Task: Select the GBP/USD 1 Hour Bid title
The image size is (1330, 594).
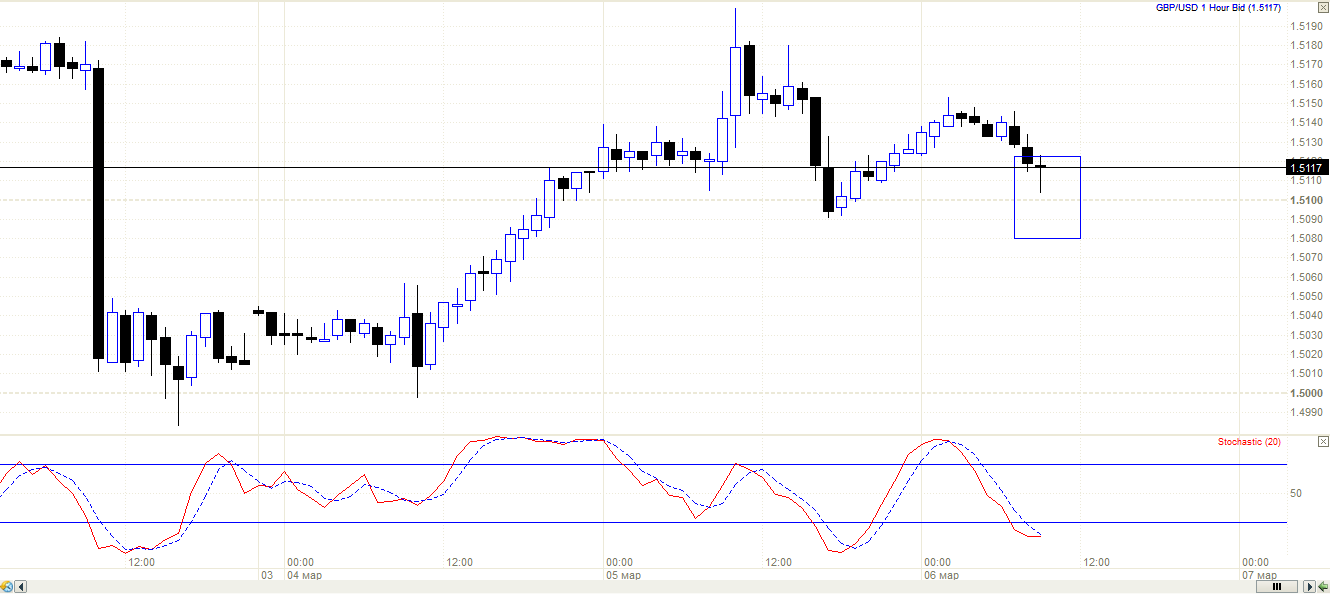Action: [x=1218, y=8]
